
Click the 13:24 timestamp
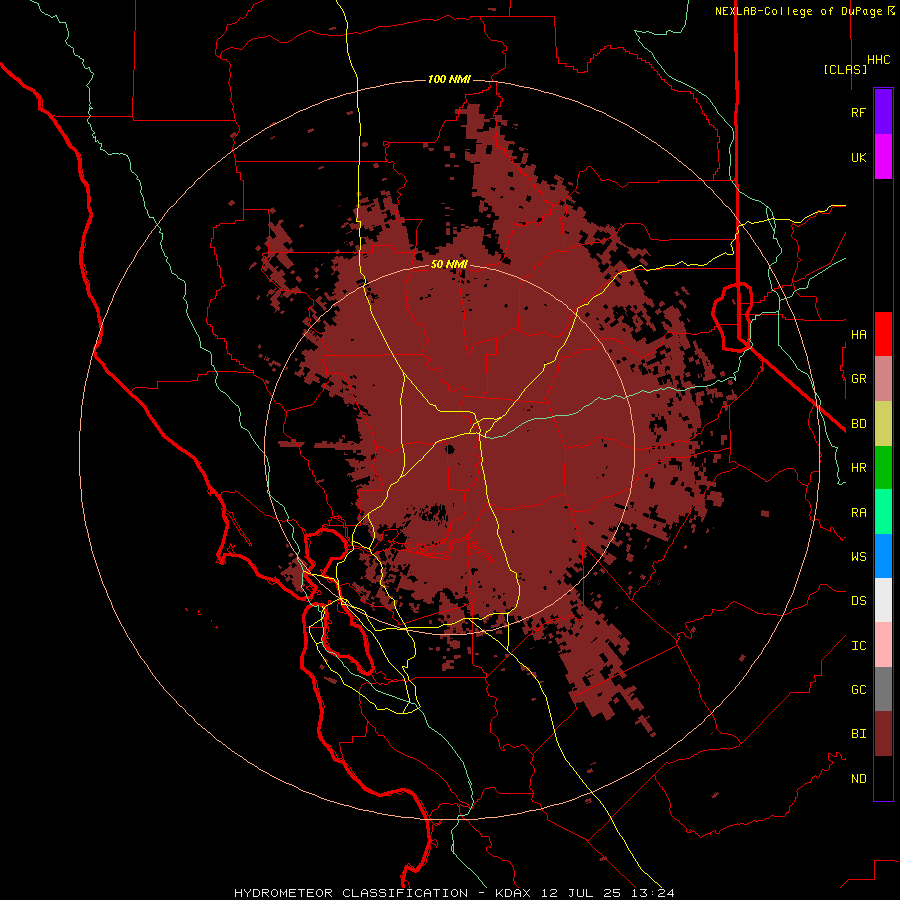pyautogui.click(x=654, y=893)
